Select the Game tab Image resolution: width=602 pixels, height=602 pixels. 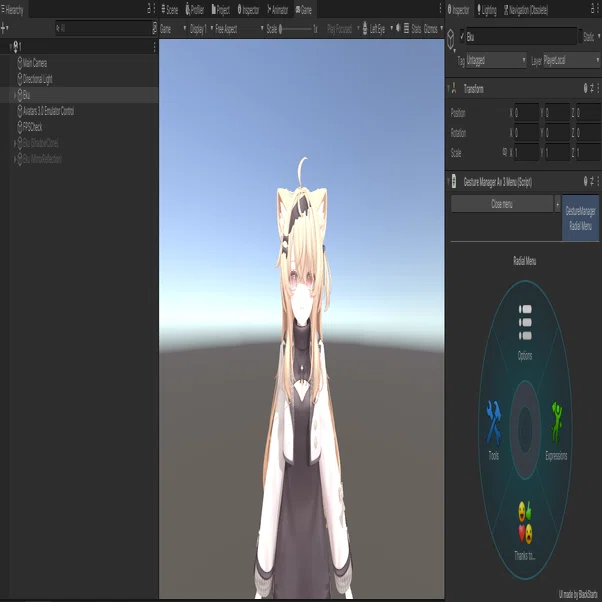point(304,10)
